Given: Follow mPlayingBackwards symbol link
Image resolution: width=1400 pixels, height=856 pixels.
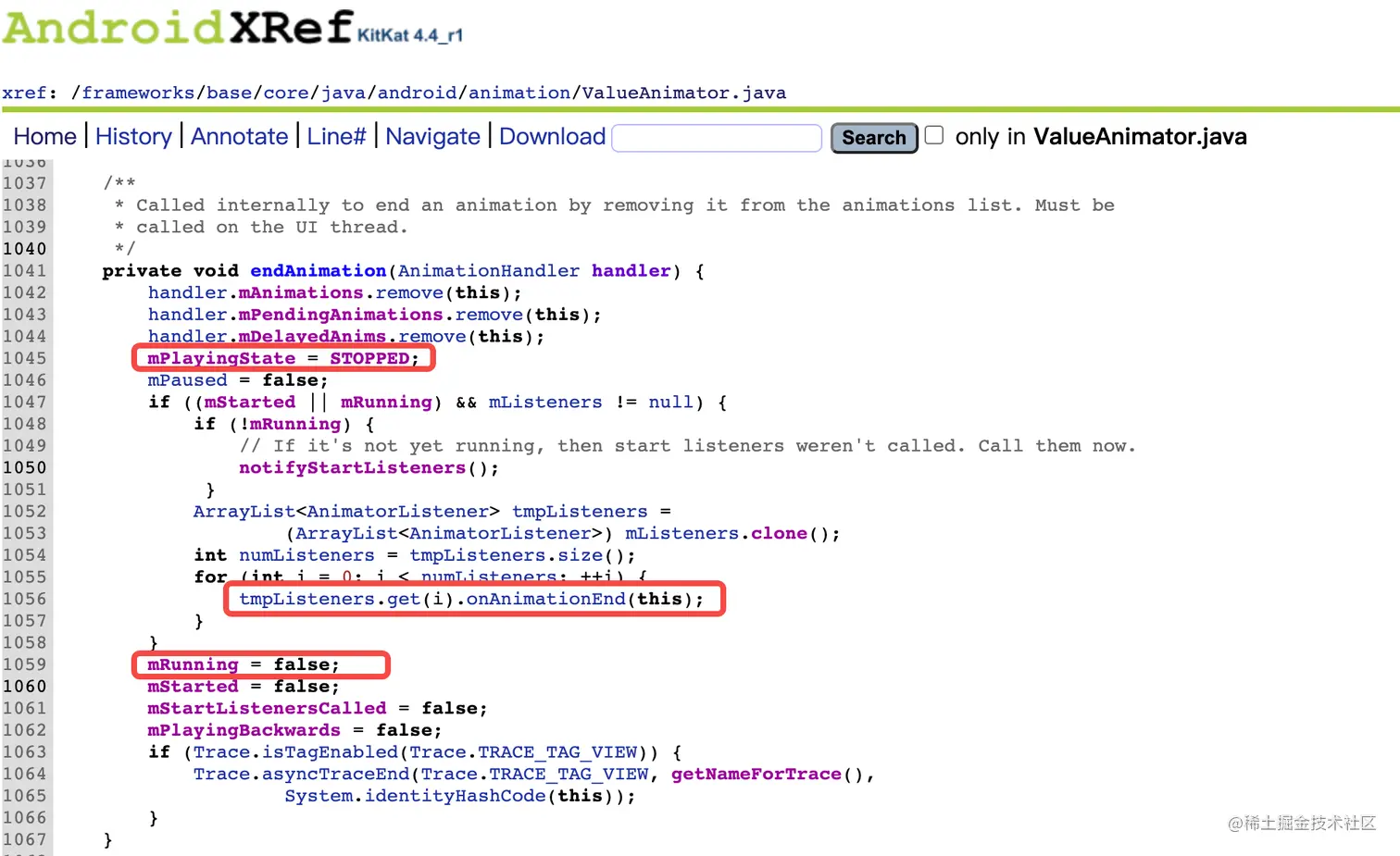Looking at the screenshot, I should tap(244, 730).
